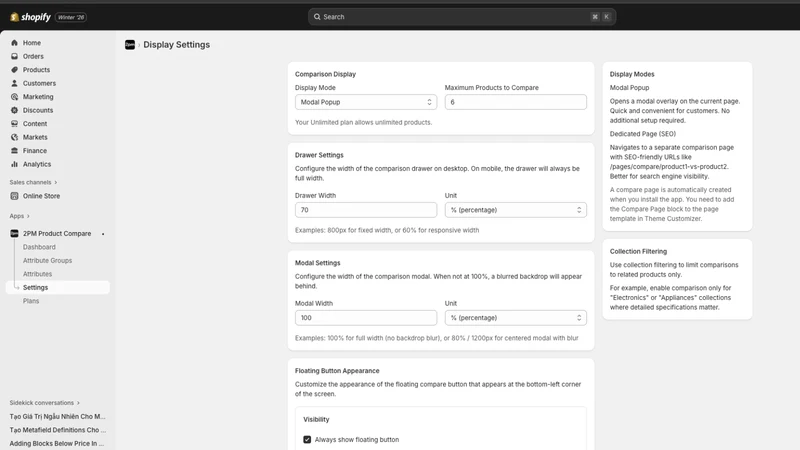Screen dimensions: 800x450
Task: Click 'Dedicated Page (SEO)' text
Action: click(642, 134)
